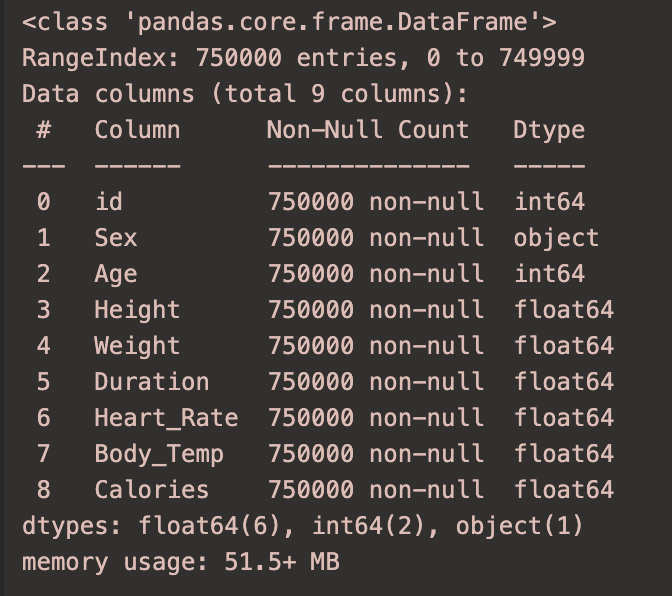The image size is (672, 596).
Task: Click the 'float64' dtype of Body_Temp row
Action: [564, 453]
